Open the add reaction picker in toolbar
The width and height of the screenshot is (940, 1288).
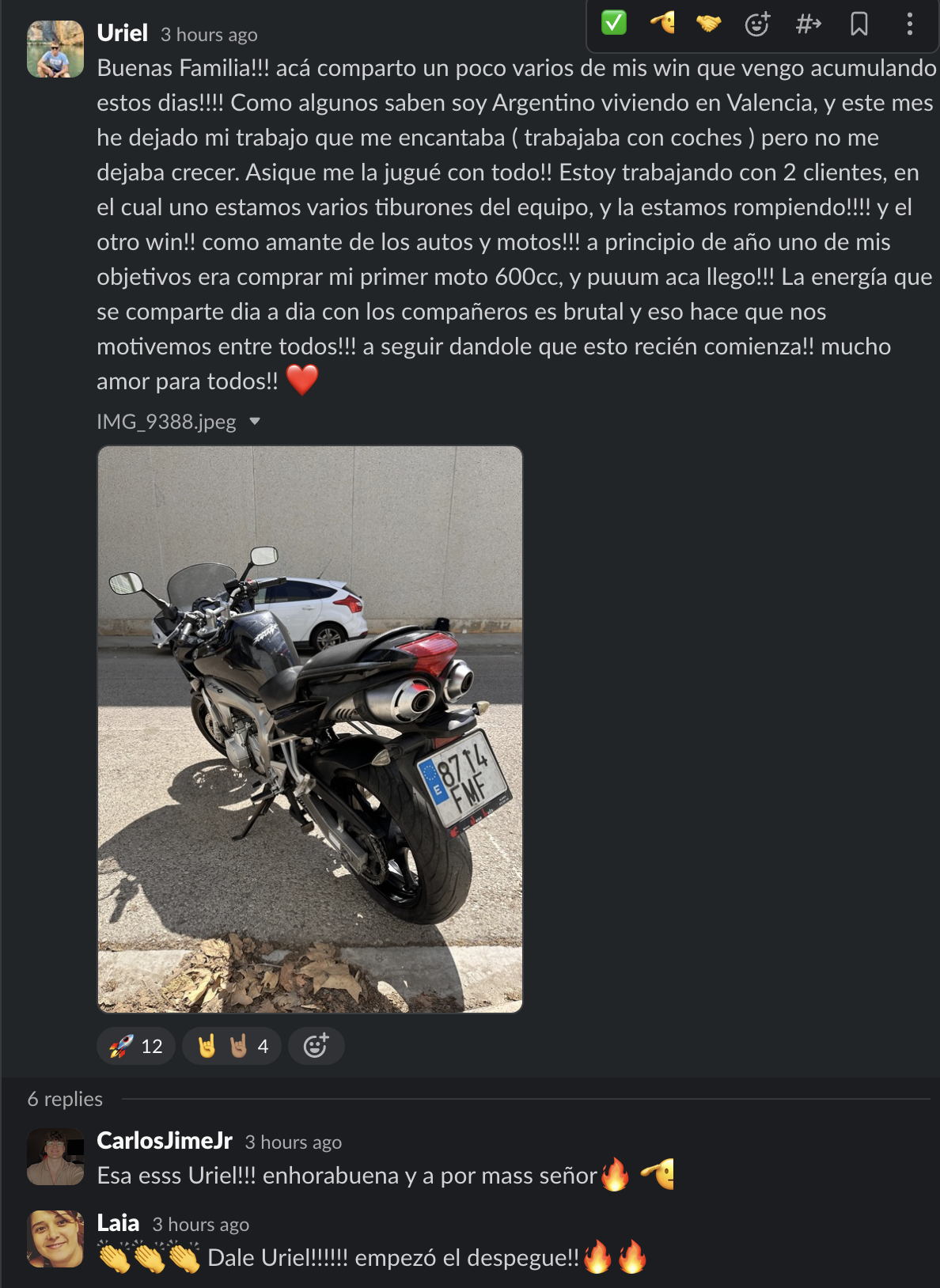757,24
